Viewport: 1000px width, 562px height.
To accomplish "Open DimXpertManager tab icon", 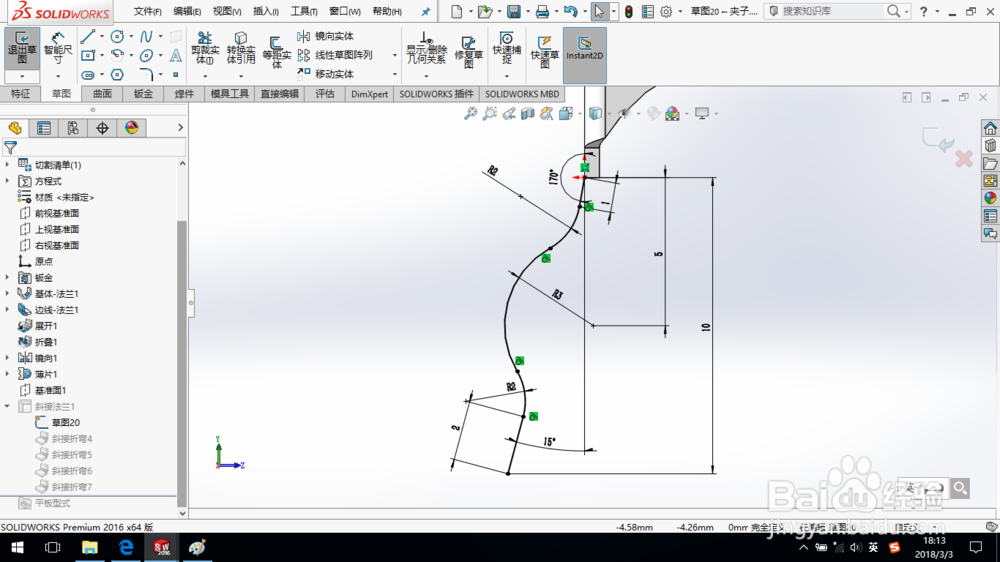I will click(x=102, y=128).
